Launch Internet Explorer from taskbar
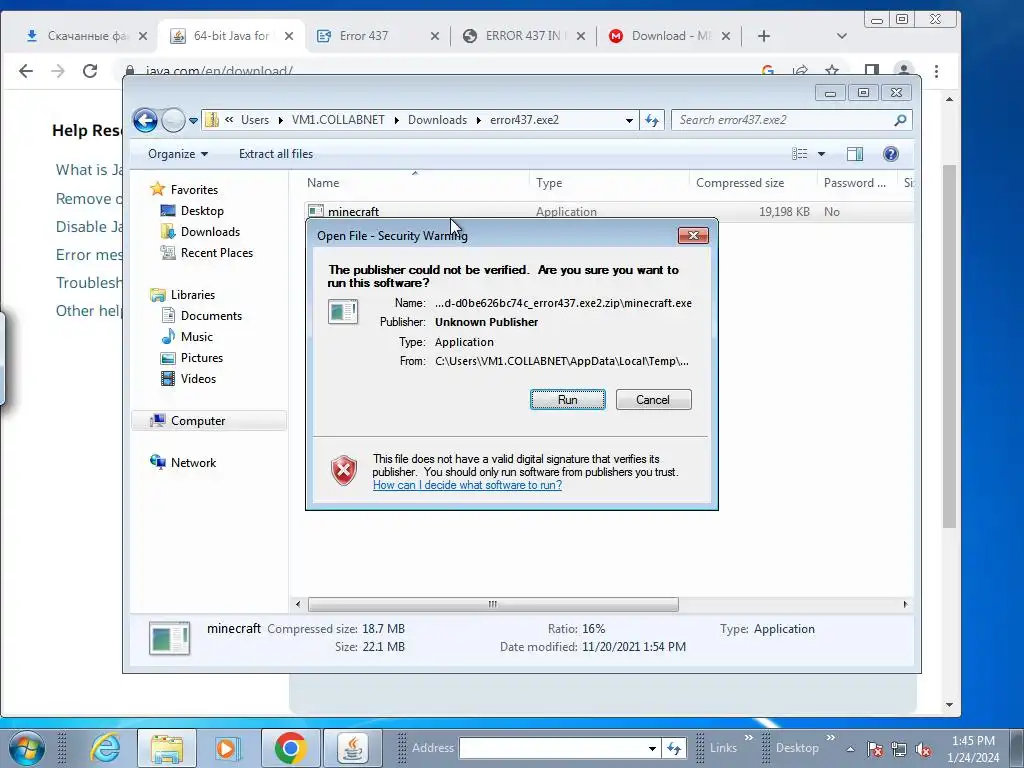The image size is (1024, 768). [x=104, y=748]
